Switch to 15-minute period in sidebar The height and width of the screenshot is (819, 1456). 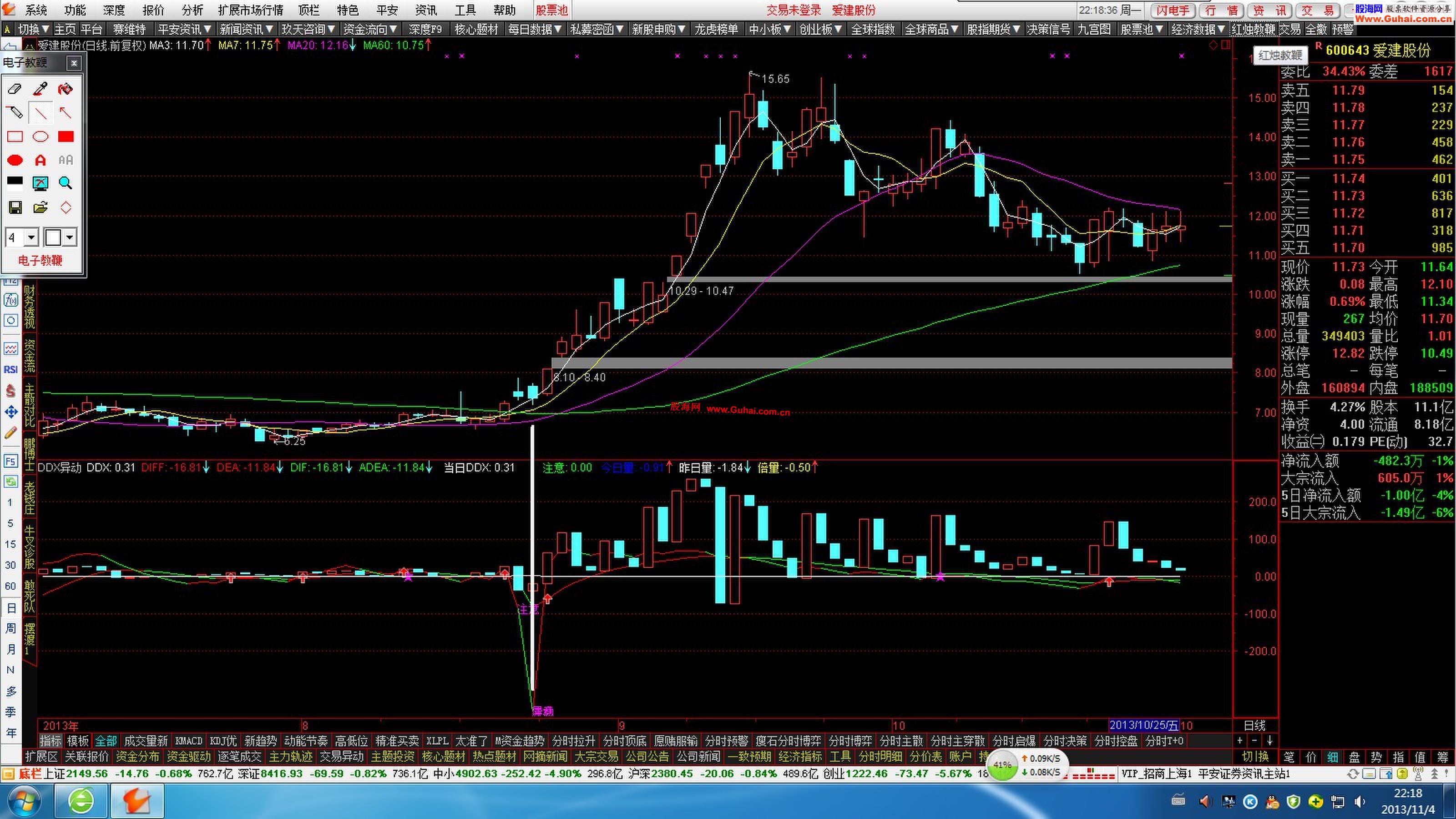click(x=10, y=544)
